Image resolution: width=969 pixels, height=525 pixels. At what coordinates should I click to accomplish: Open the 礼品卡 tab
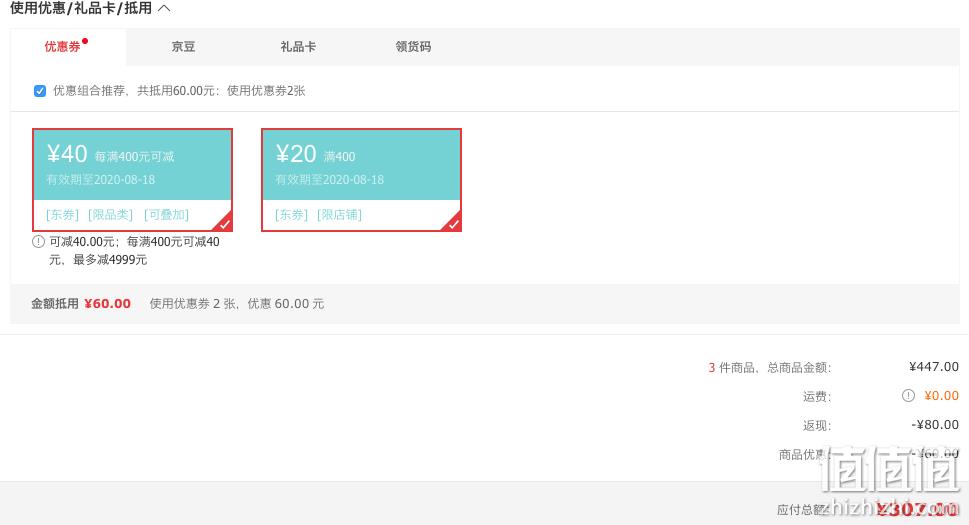(298, 46)
